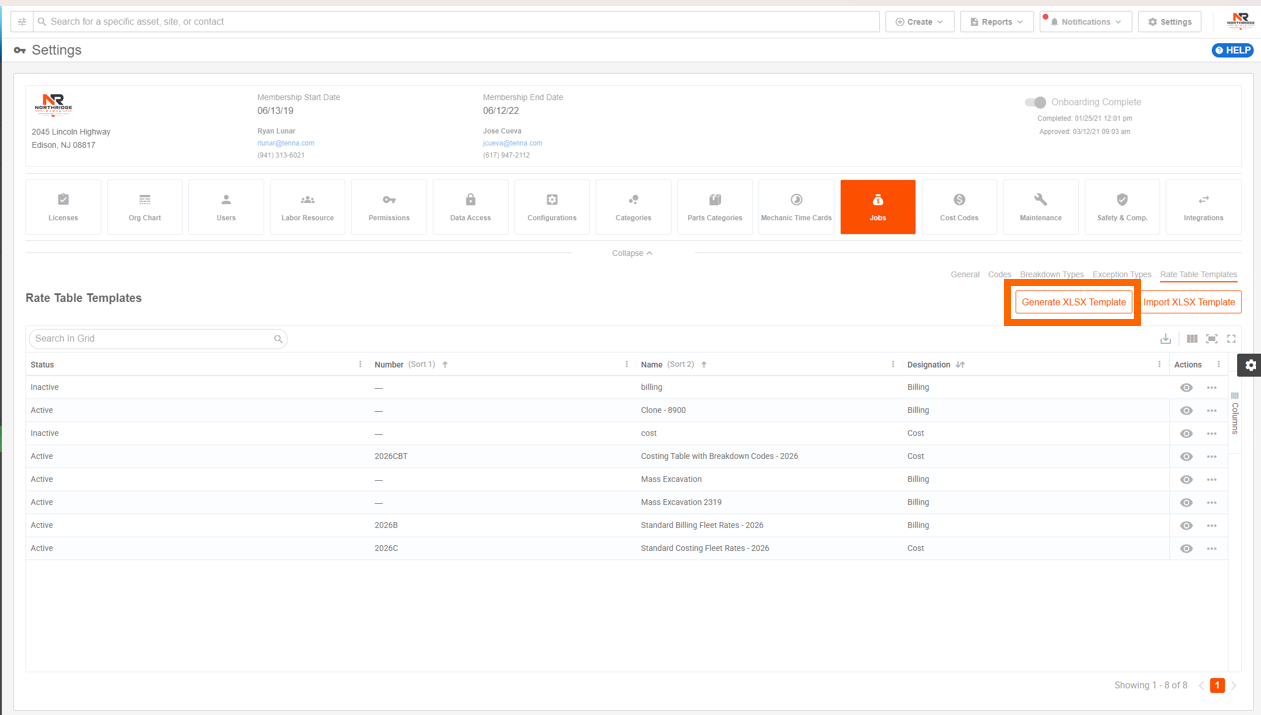Click Generate XLSX Template button
Viewport: 1261px width, 715px height.
(x=1074, y=302)
